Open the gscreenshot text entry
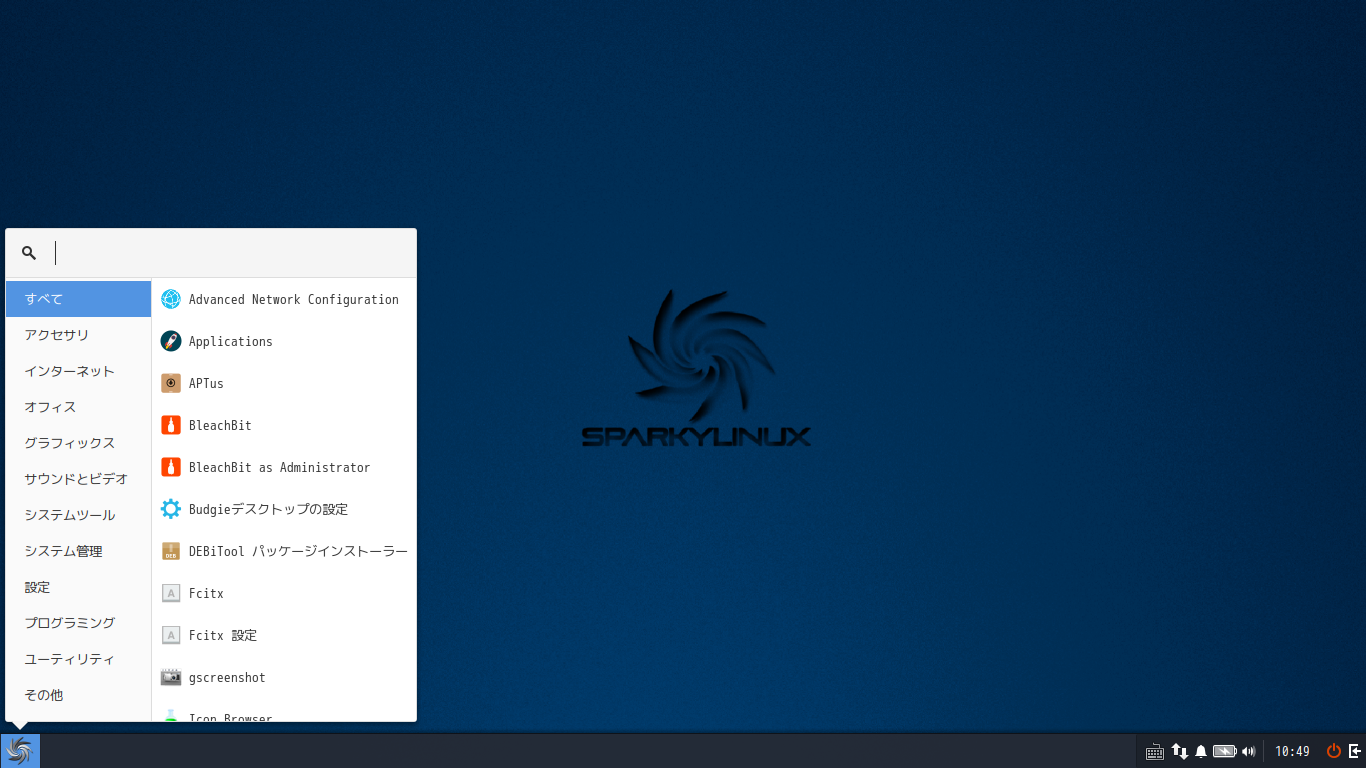Screen dimensions: 1366x768 (x=227, y=678)
